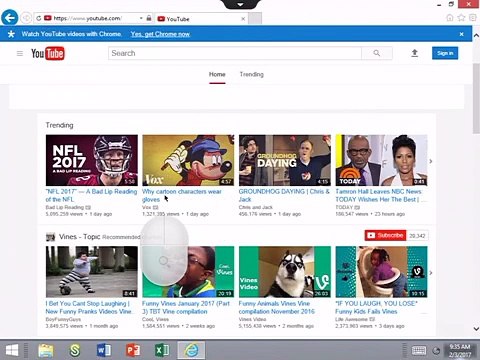Open the 'Chris and Jack' channel link
This screenshot has width=480, height=360.
(256, 207)
